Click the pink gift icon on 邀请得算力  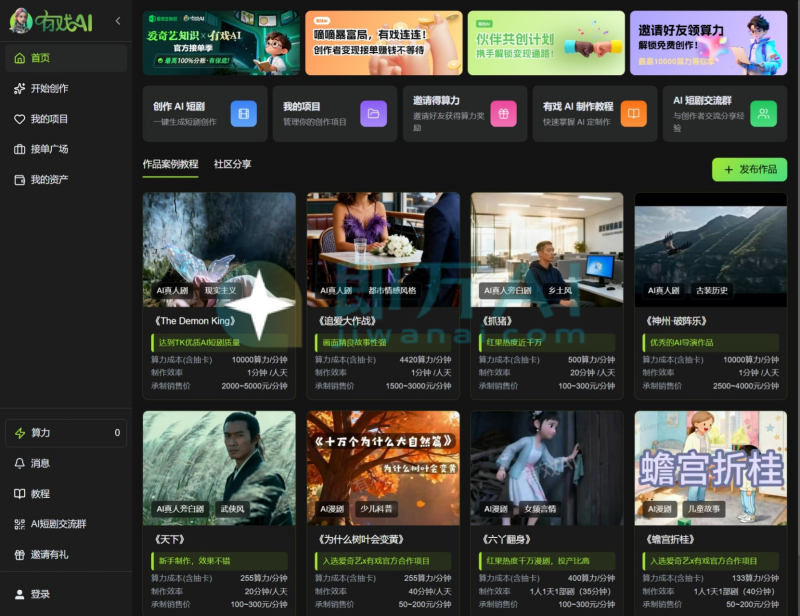click(x=503, y=113)
